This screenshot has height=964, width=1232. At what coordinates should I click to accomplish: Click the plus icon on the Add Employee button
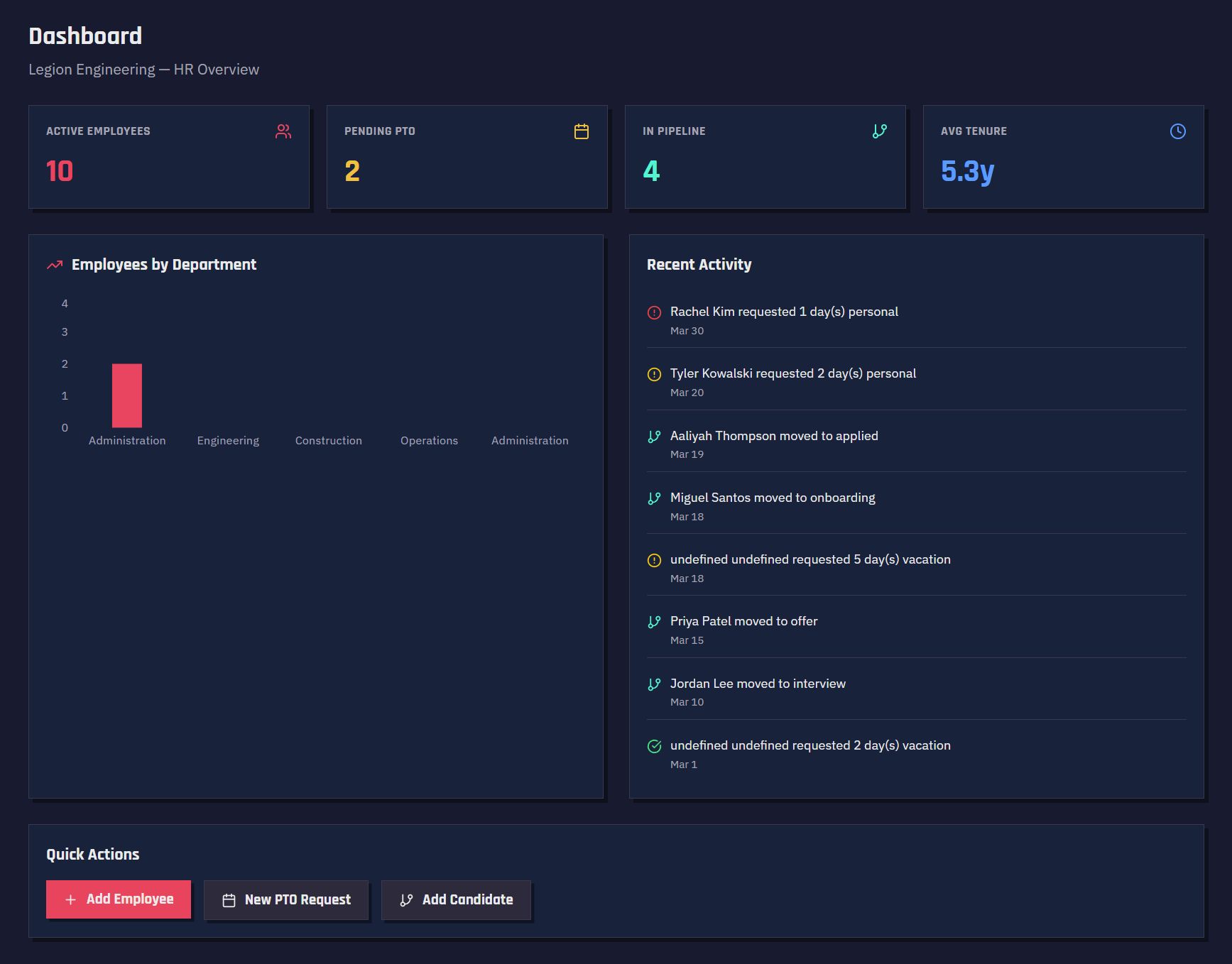(x=70, y=899)
